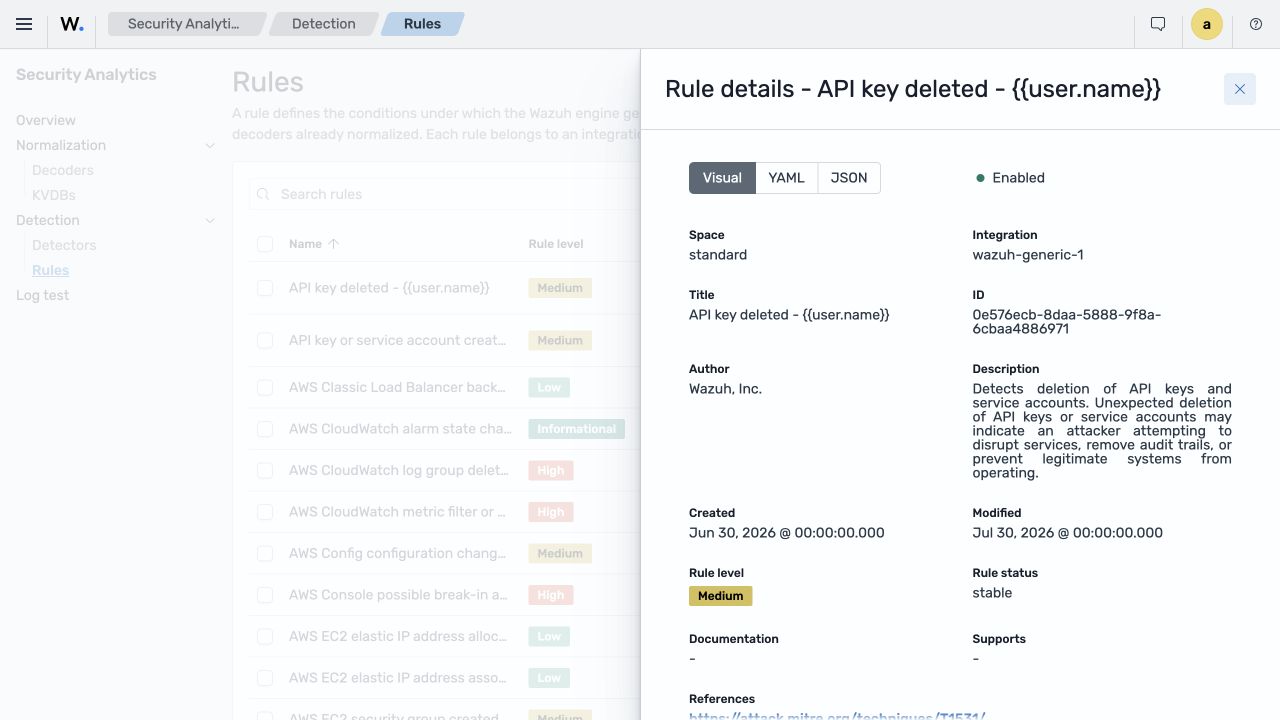Click the Created date value
Viewport: 1280px width, 720px height.
click(787, 533)
